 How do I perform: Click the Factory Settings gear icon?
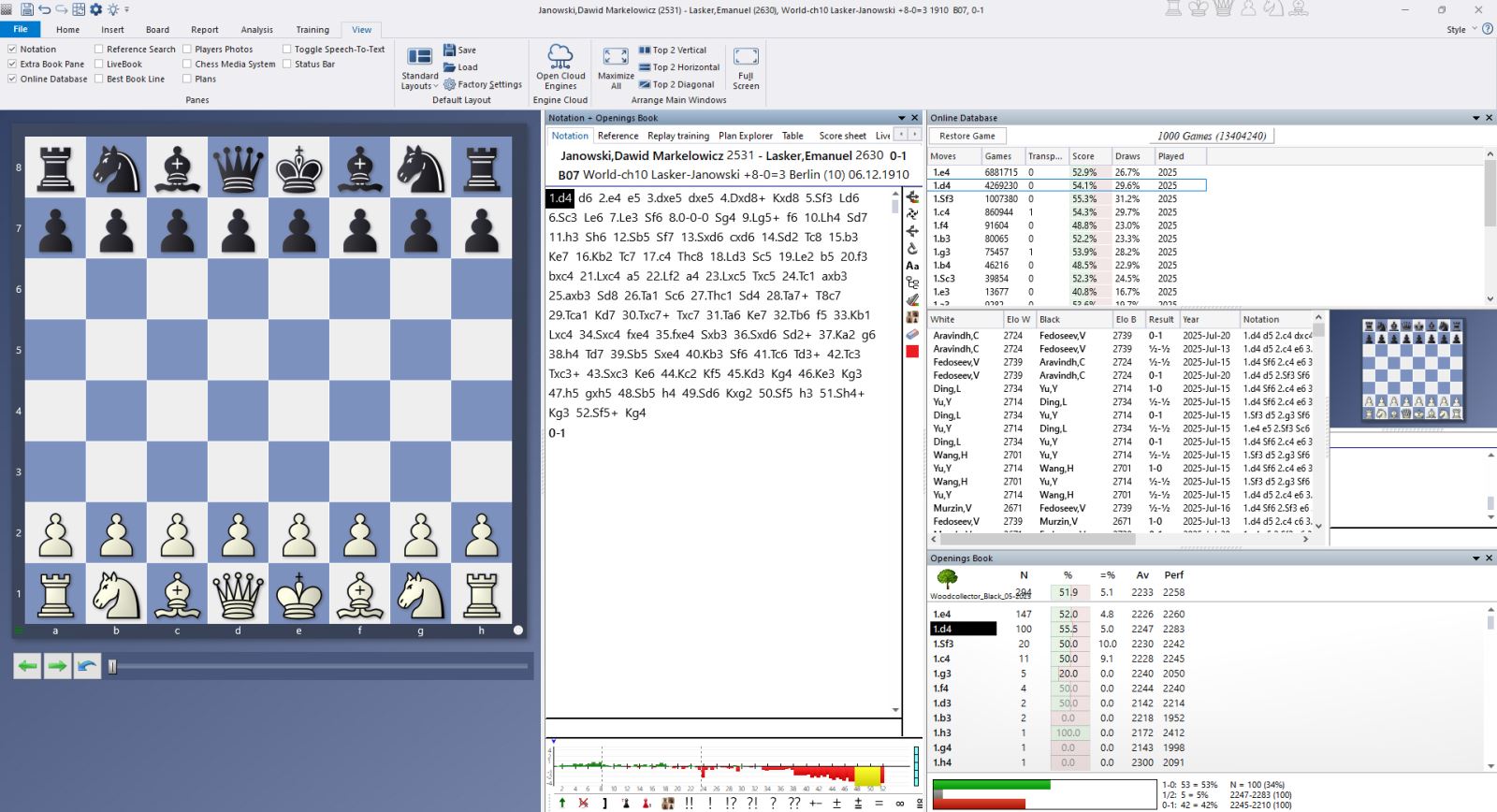click(x=450, y=84)
